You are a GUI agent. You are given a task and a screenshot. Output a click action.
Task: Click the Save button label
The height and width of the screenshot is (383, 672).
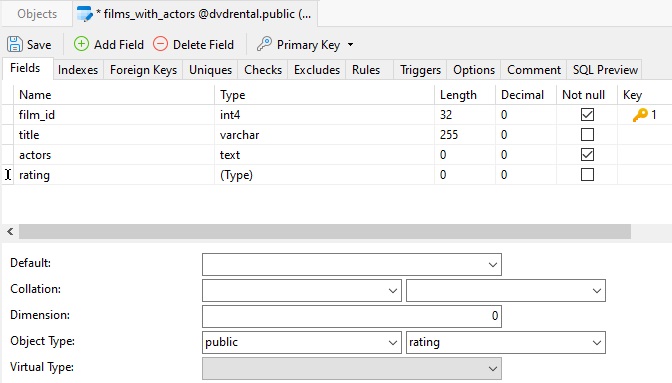pos(39,45)
